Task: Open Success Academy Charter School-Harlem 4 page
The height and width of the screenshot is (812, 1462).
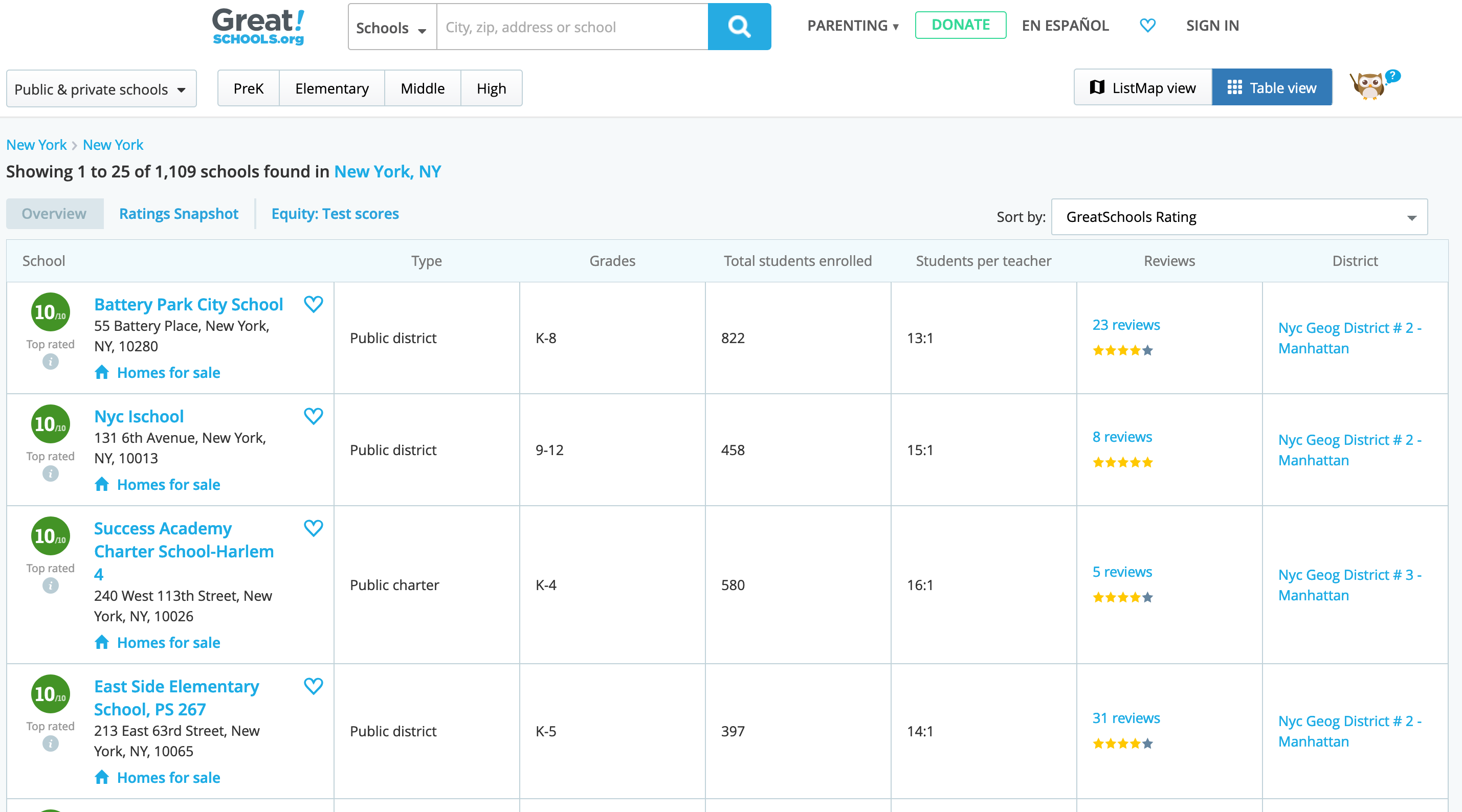Action: click(184, 551)
